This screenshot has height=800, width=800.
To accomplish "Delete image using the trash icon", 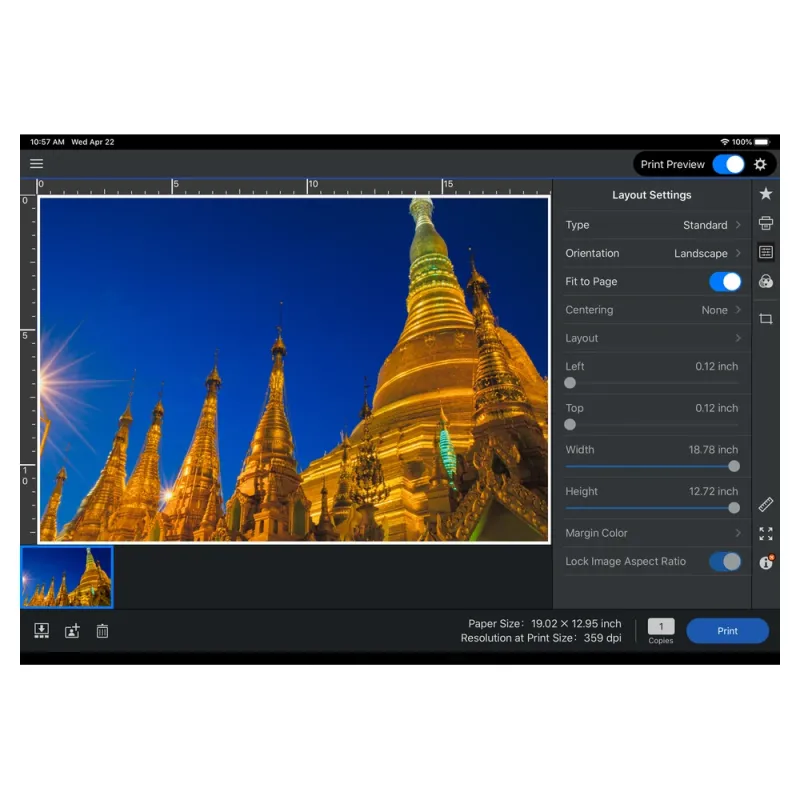I will [102, 631].
